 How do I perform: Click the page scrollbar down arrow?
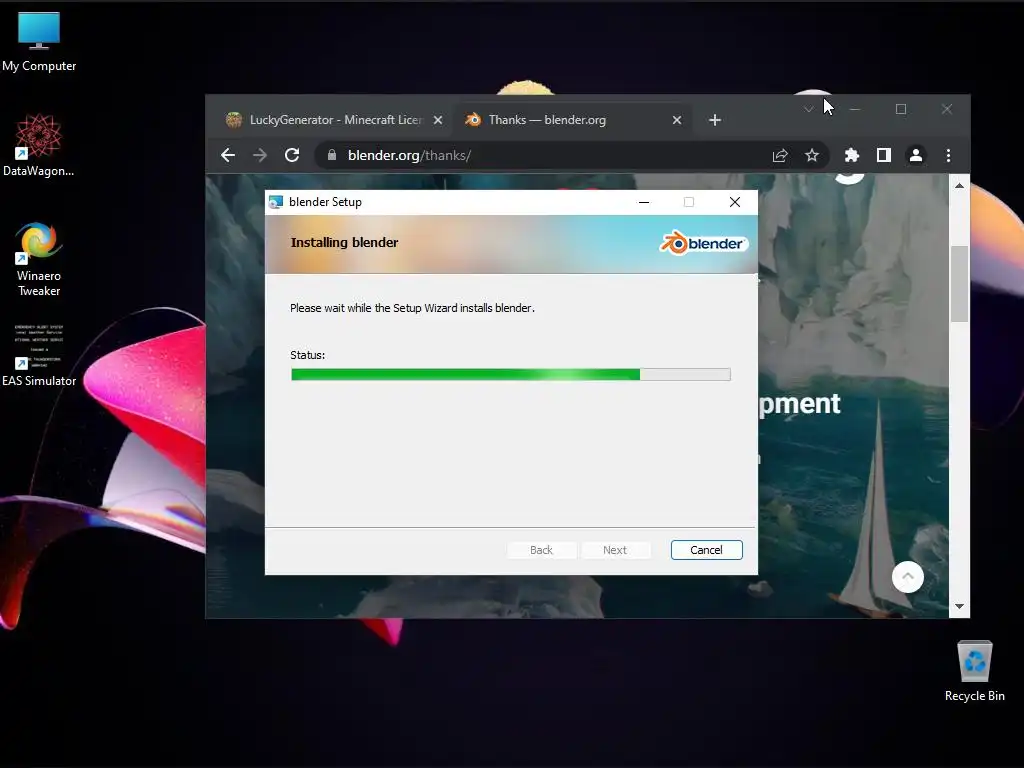click(959, 607)
